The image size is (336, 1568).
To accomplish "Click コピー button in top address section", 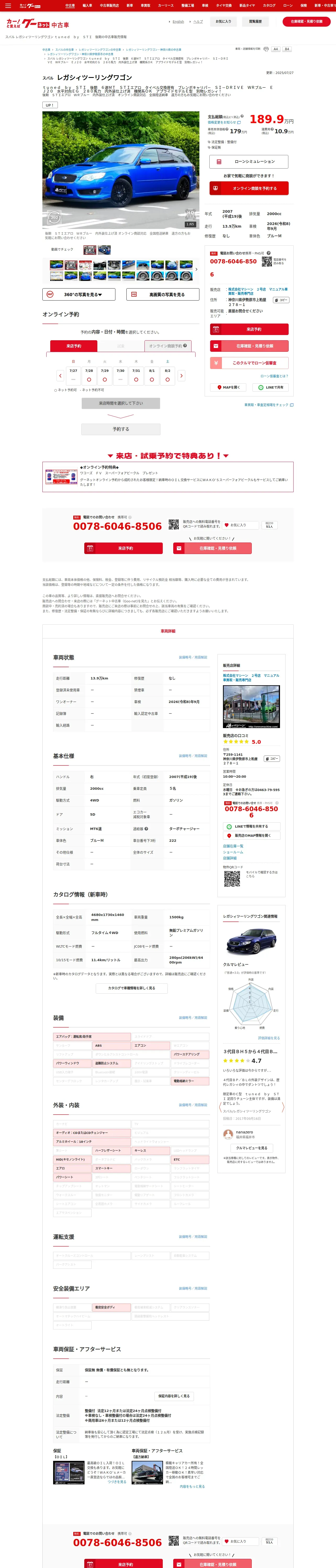I will (281, 300).
